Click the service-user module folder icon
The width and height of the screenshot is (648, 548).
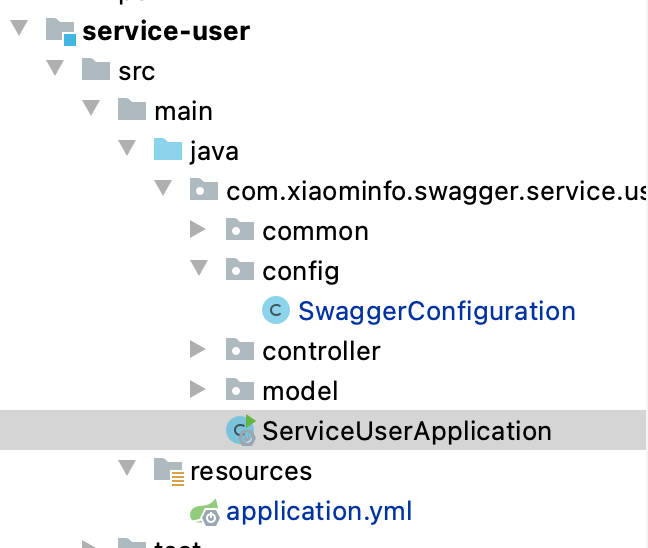pyautogui.click(x=61, y=31)
